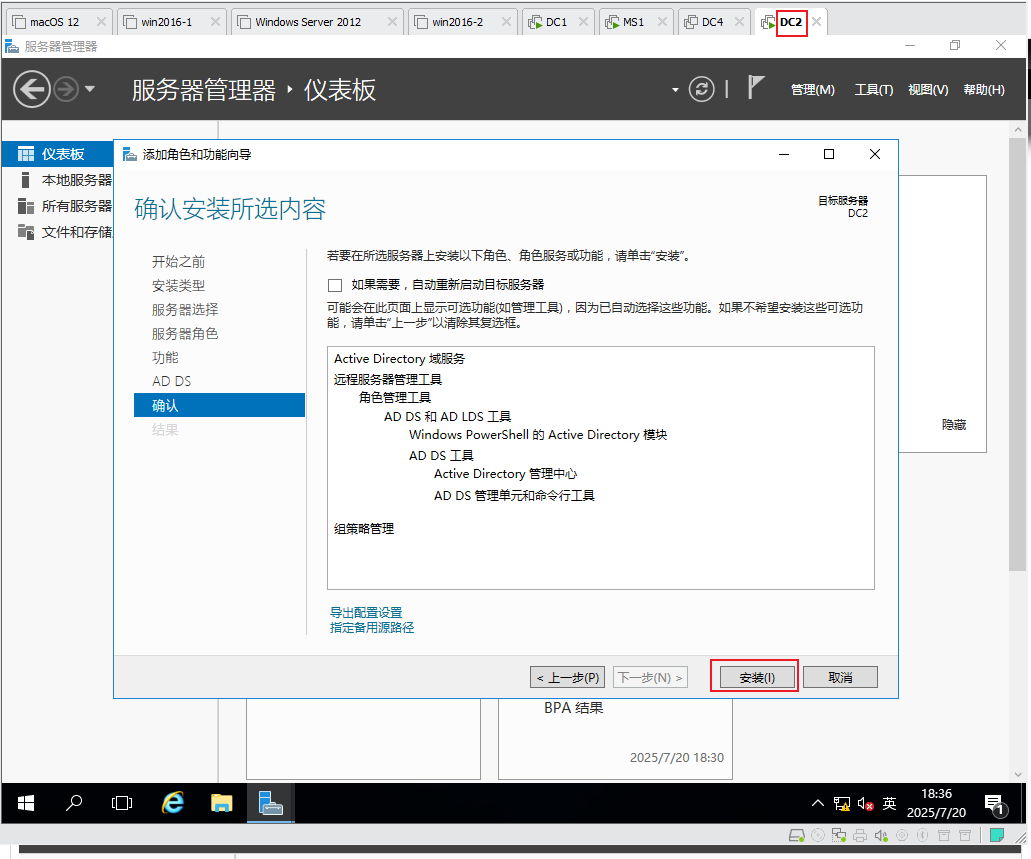Click the 上一步(P) button
Image resolution: width=1031 pixels, height=859 pixels.
(567, 677)
